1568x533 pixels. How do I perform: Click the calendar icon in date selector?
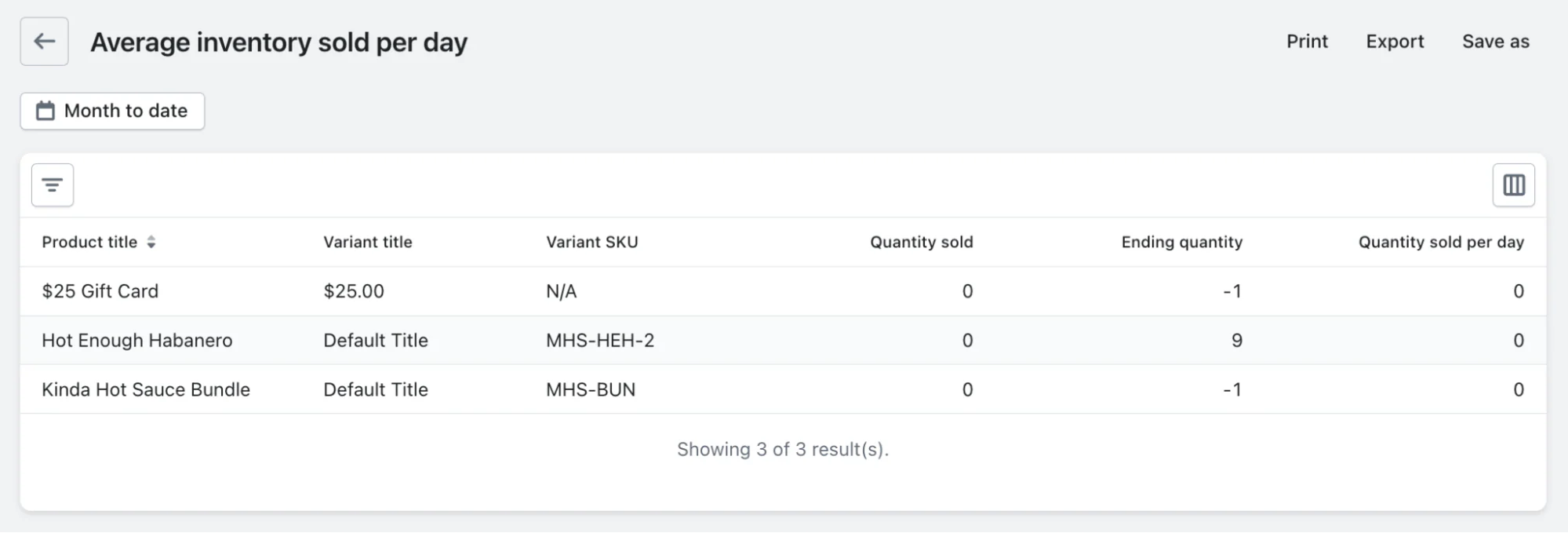click(x=46, y=111)
